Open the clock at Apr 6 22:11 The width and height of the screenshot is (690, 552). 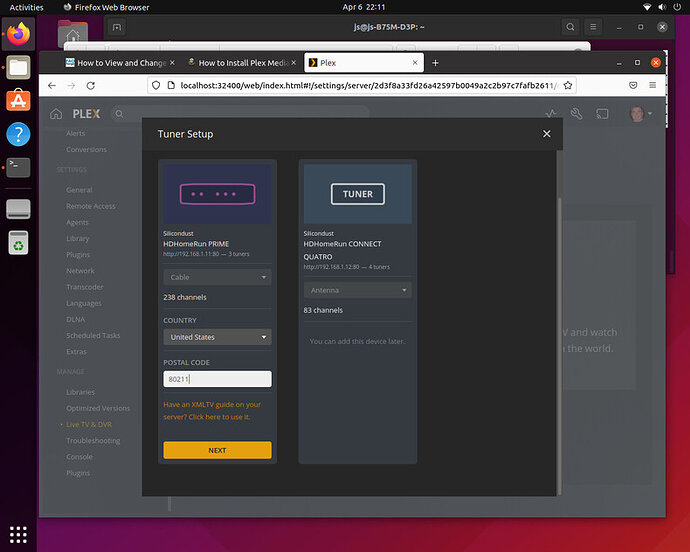point(364,7)
